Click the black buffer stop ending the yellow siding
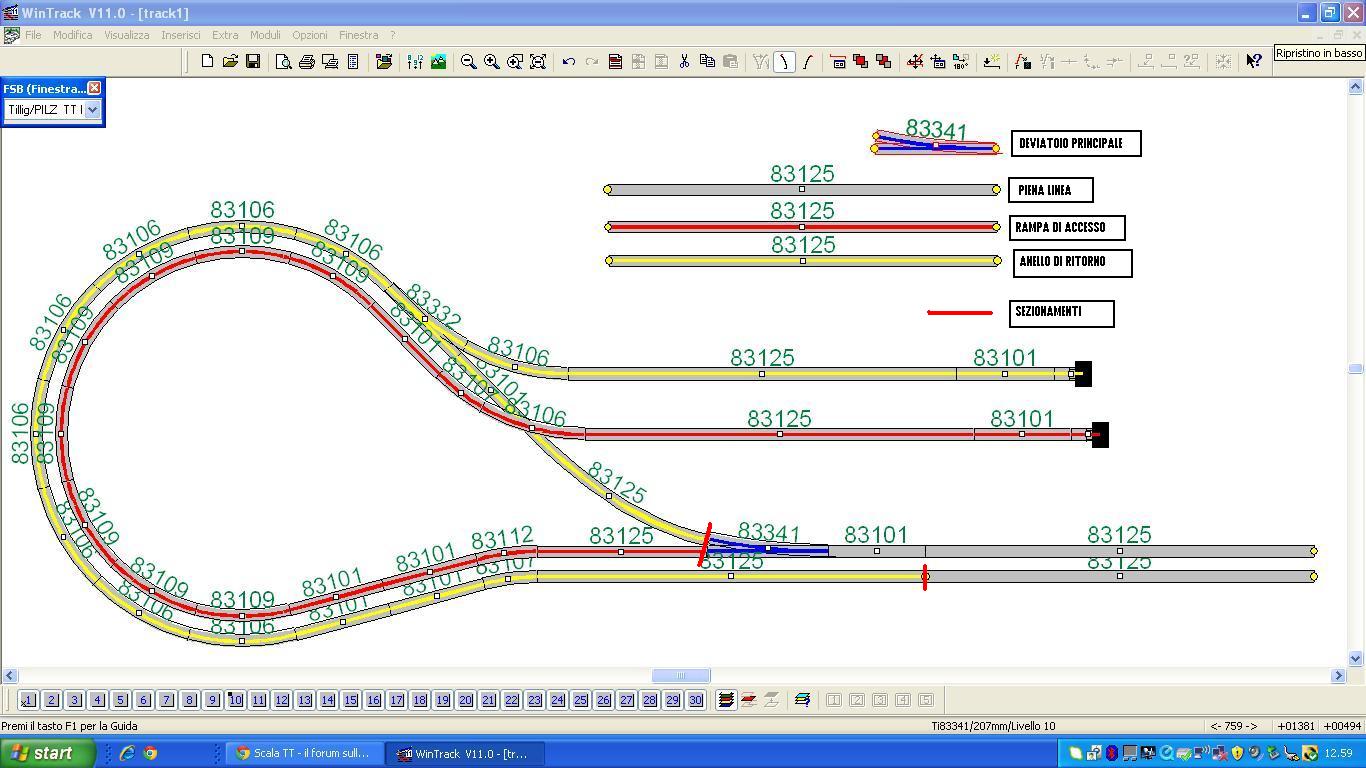1366x768 pixels. click(1083, 374)
